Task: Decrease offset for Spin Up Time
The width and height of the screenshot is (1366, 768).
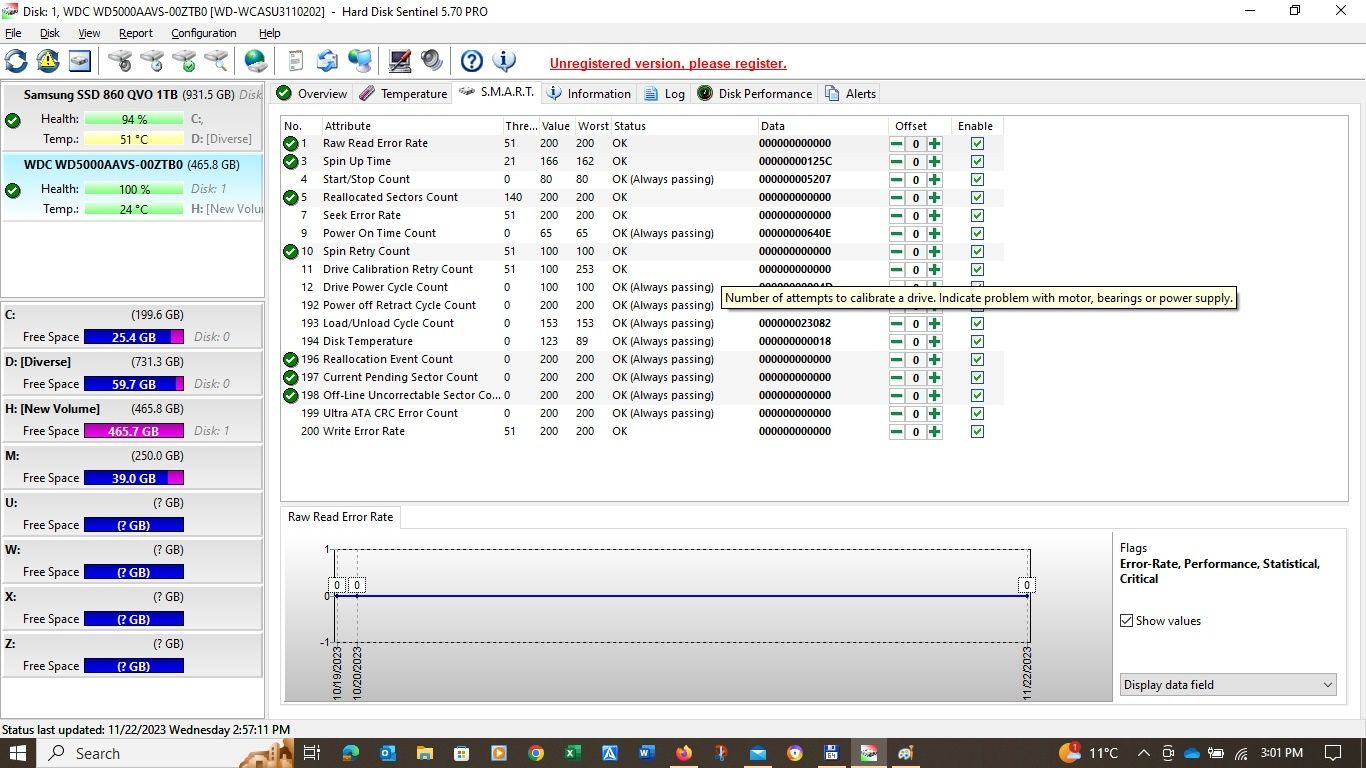Action: [x=896, y=162]
